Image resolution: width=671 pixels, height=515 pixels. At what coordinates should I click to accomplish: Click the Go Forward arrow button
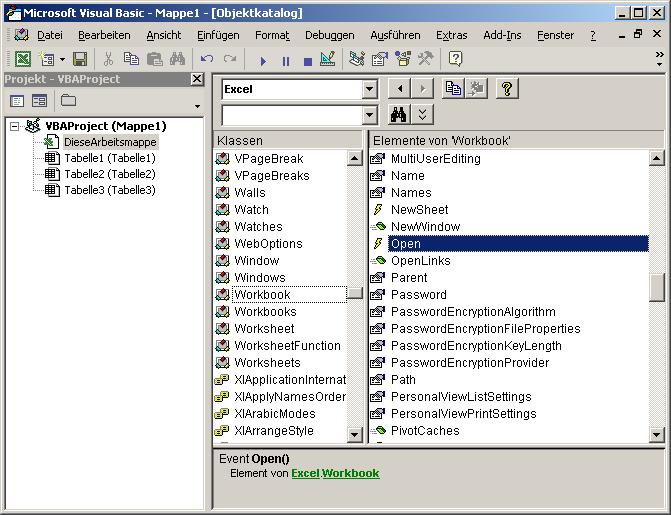[422, 89]
